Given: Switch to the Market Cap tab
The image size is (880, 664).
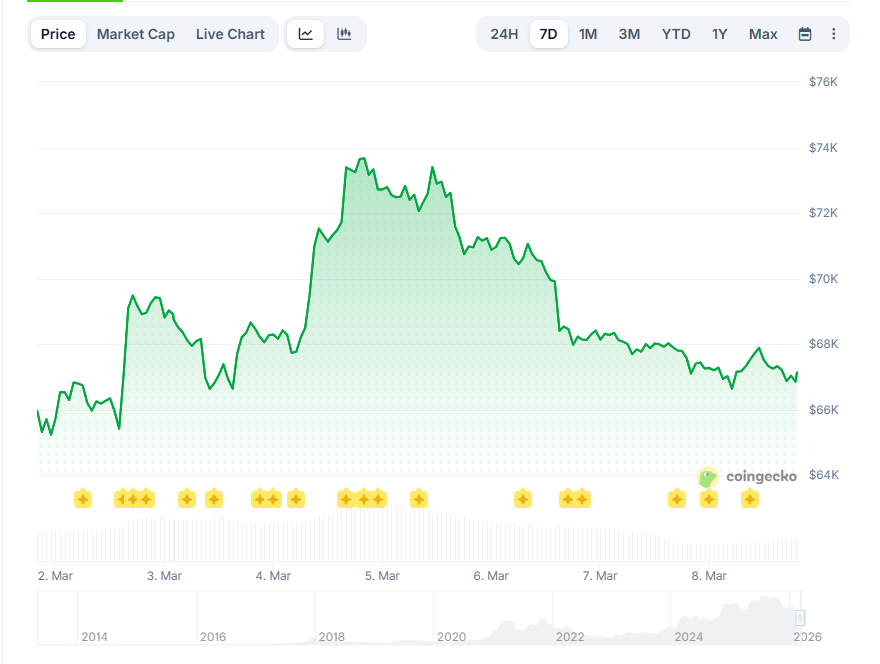Looking at the screenshot, I should click(135, 33).
